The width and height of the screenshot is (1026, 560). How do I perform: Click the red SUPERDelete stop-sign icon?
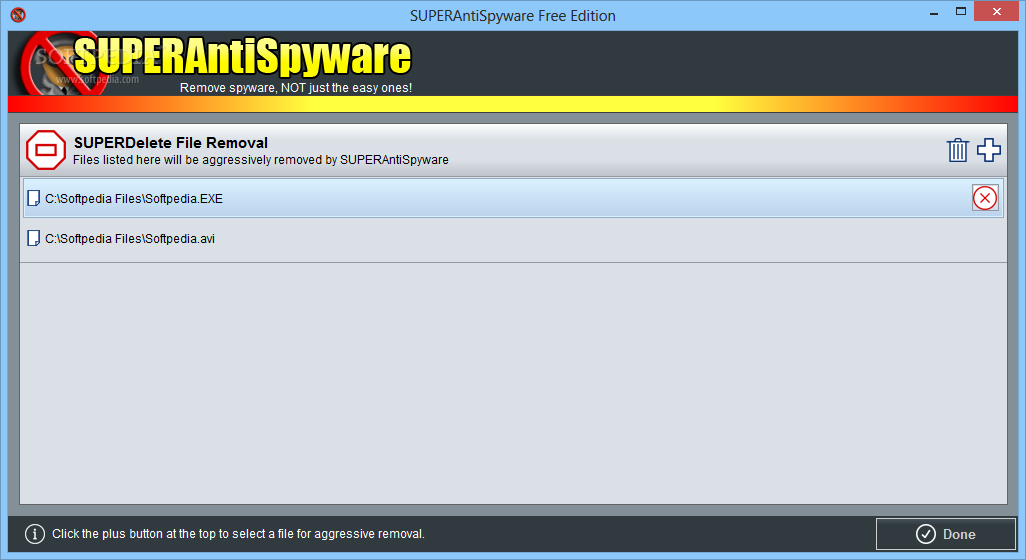pos(46,150)
